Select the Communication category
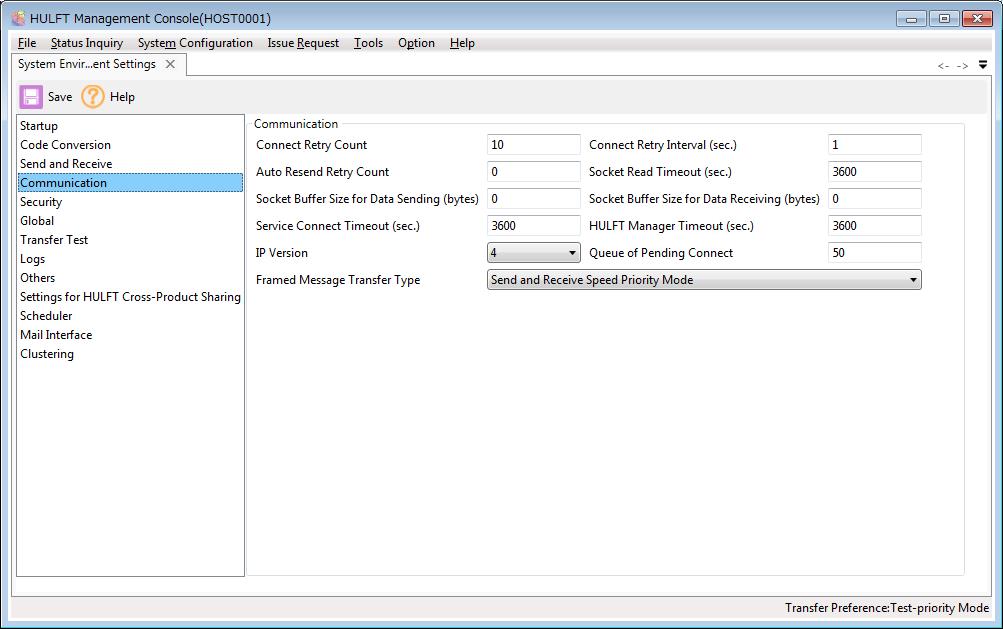 click(x=130, y=182)
